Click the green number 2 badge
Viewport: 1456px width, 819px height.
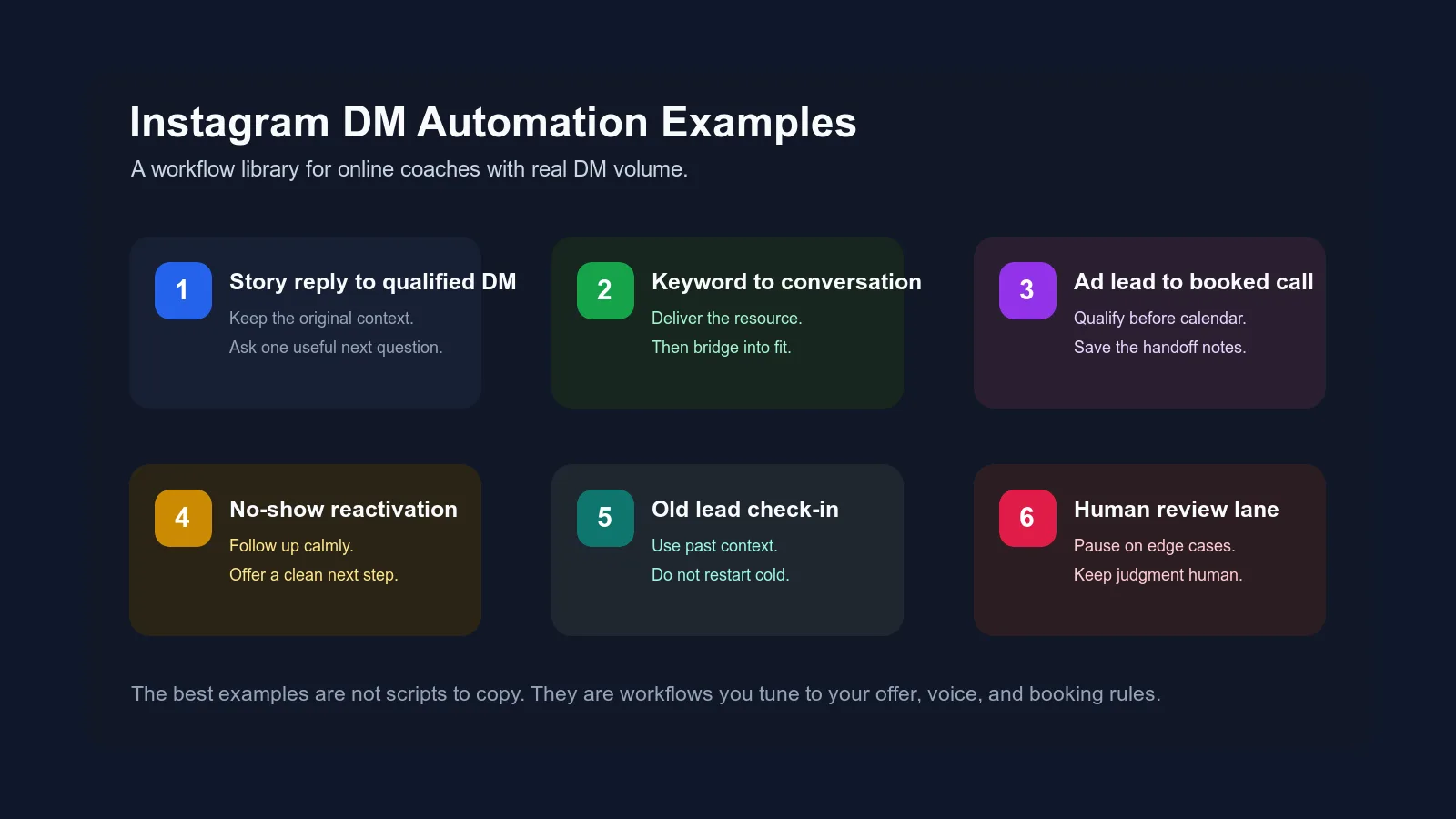tap(605, 290)
